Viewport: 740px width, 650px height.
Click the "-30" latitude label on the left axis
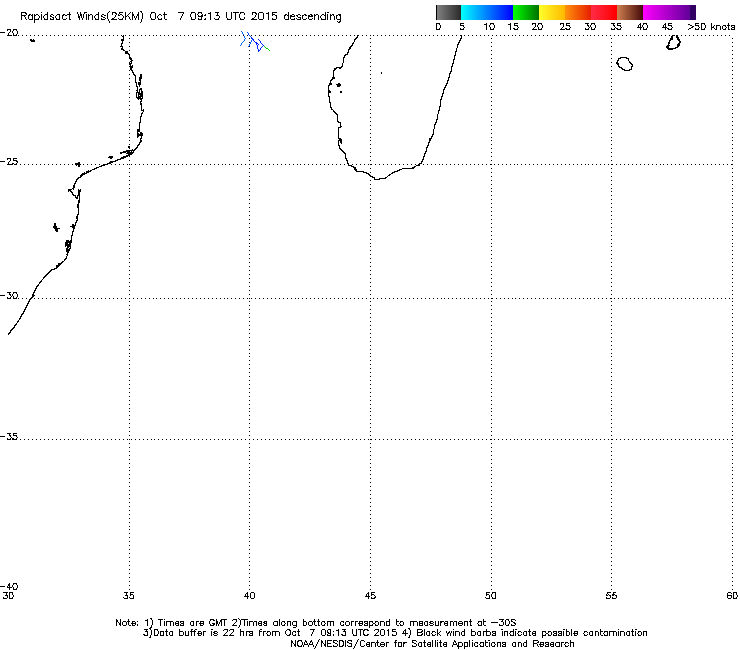pyautogui.click(x=9, y=296)
